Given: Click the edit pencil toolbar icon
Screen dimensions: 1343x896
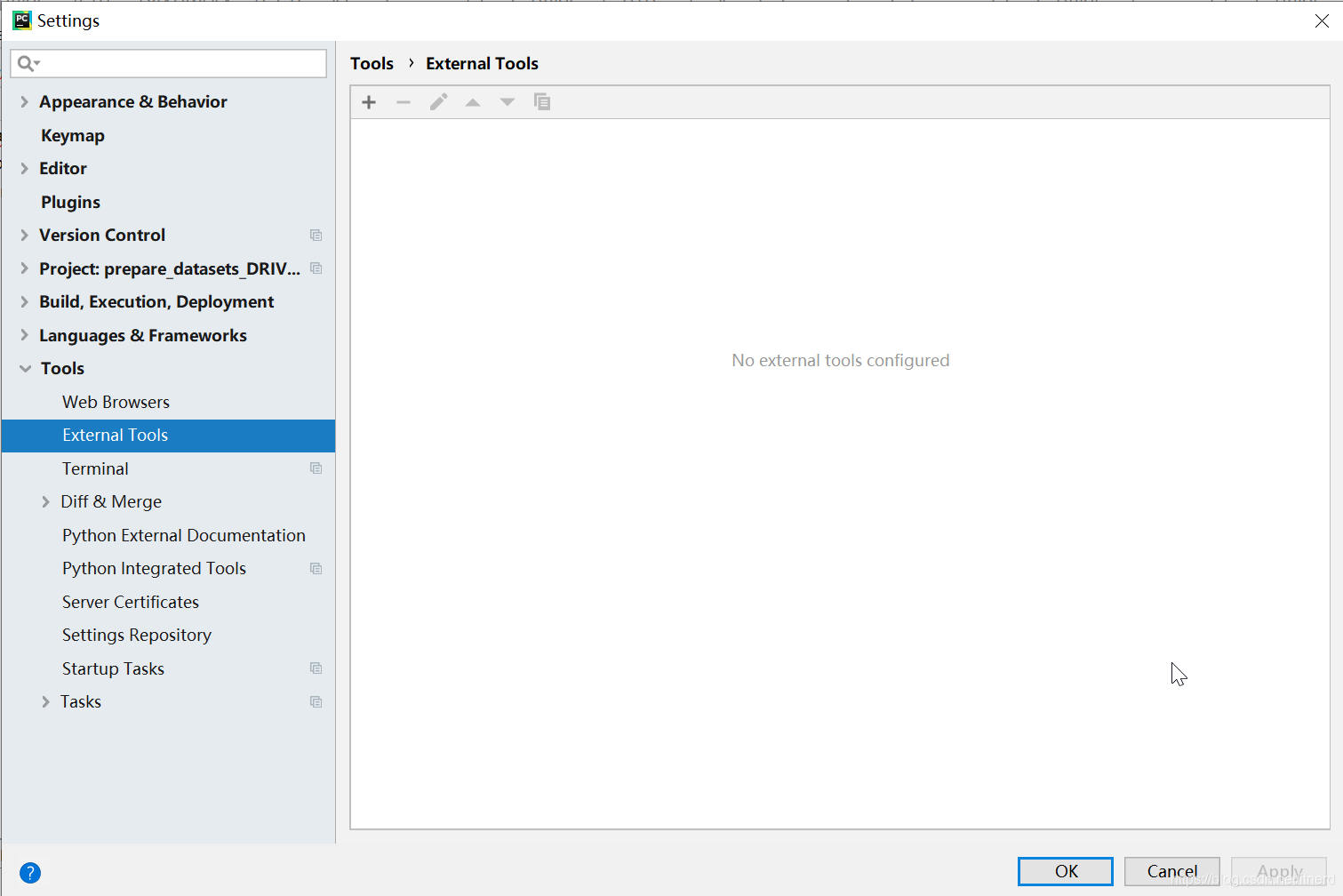Looking at the screenshot, I should click(x=438, y=102).
